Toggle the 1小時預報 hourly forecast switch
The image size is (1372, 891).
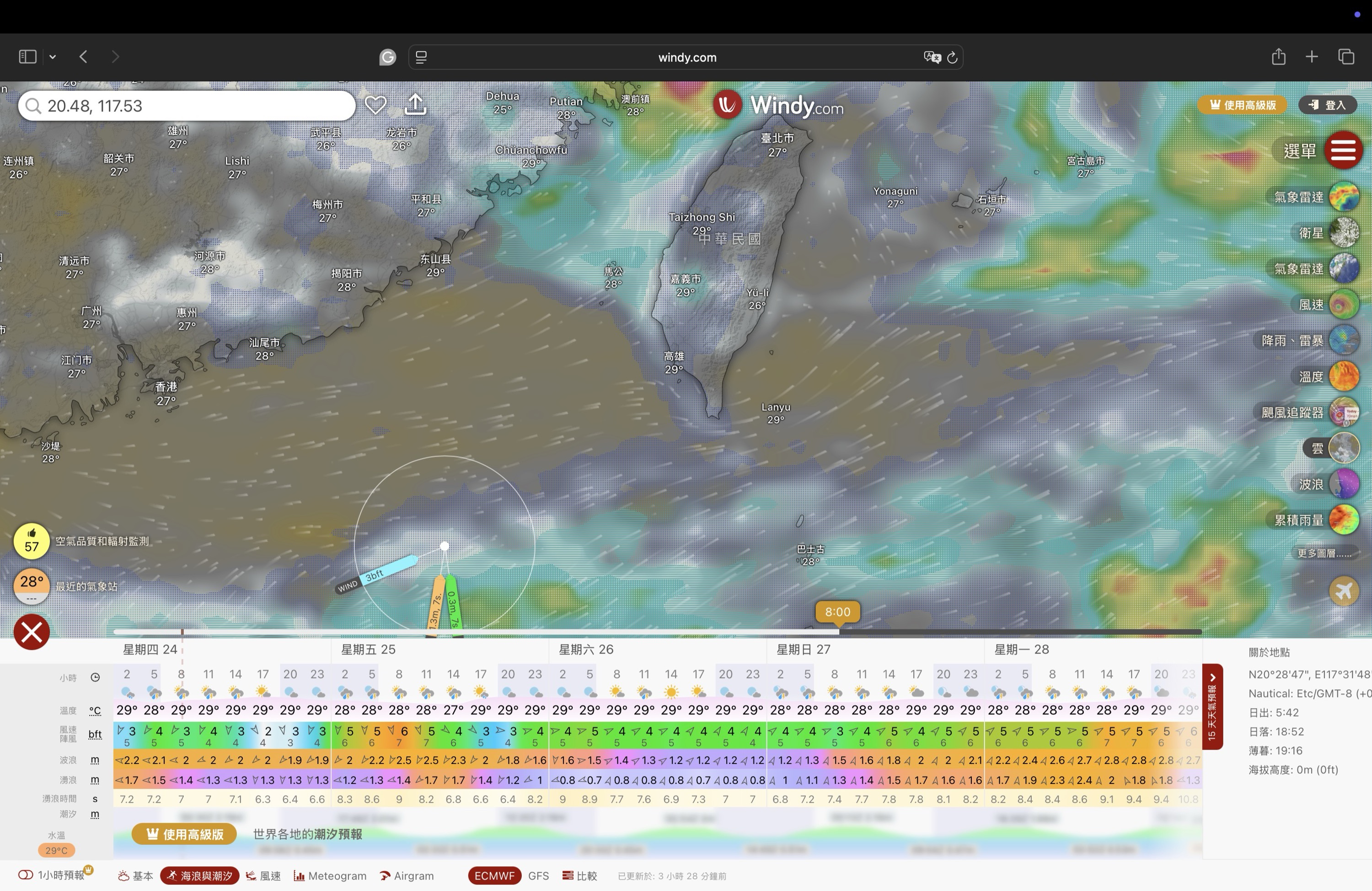coord(25,875)
